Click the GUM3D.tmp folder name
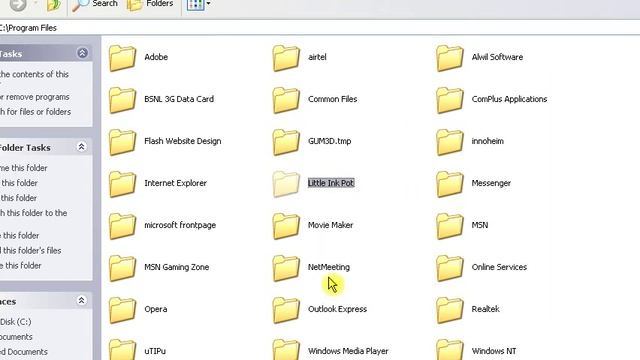The image size is (640, 360). 329,141
